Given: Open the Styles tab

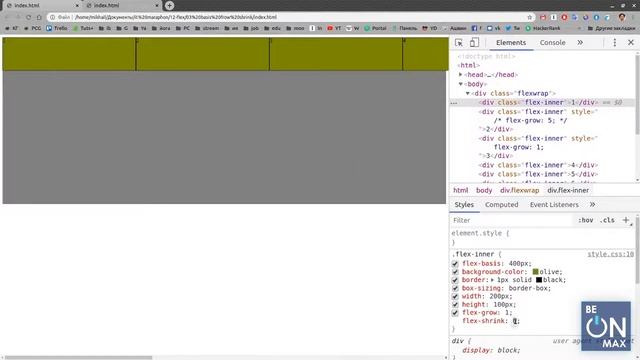Looking at the screenshot, I should pyautogui.click(x=464, y=204).
